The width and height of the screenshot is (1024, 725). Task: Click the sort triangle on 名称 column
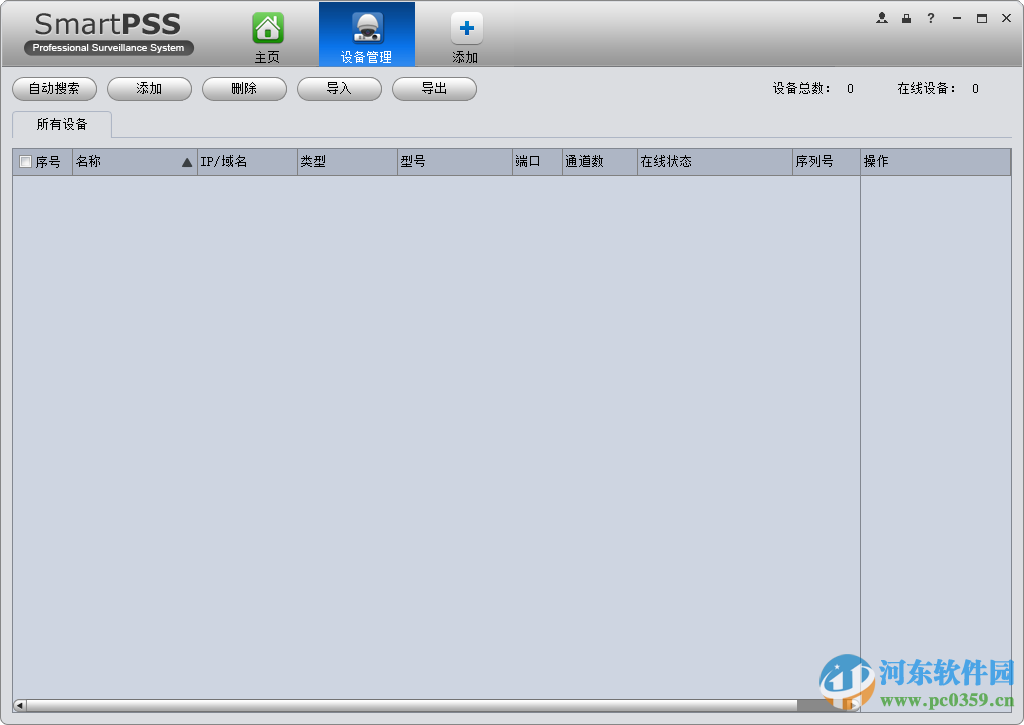187,161
